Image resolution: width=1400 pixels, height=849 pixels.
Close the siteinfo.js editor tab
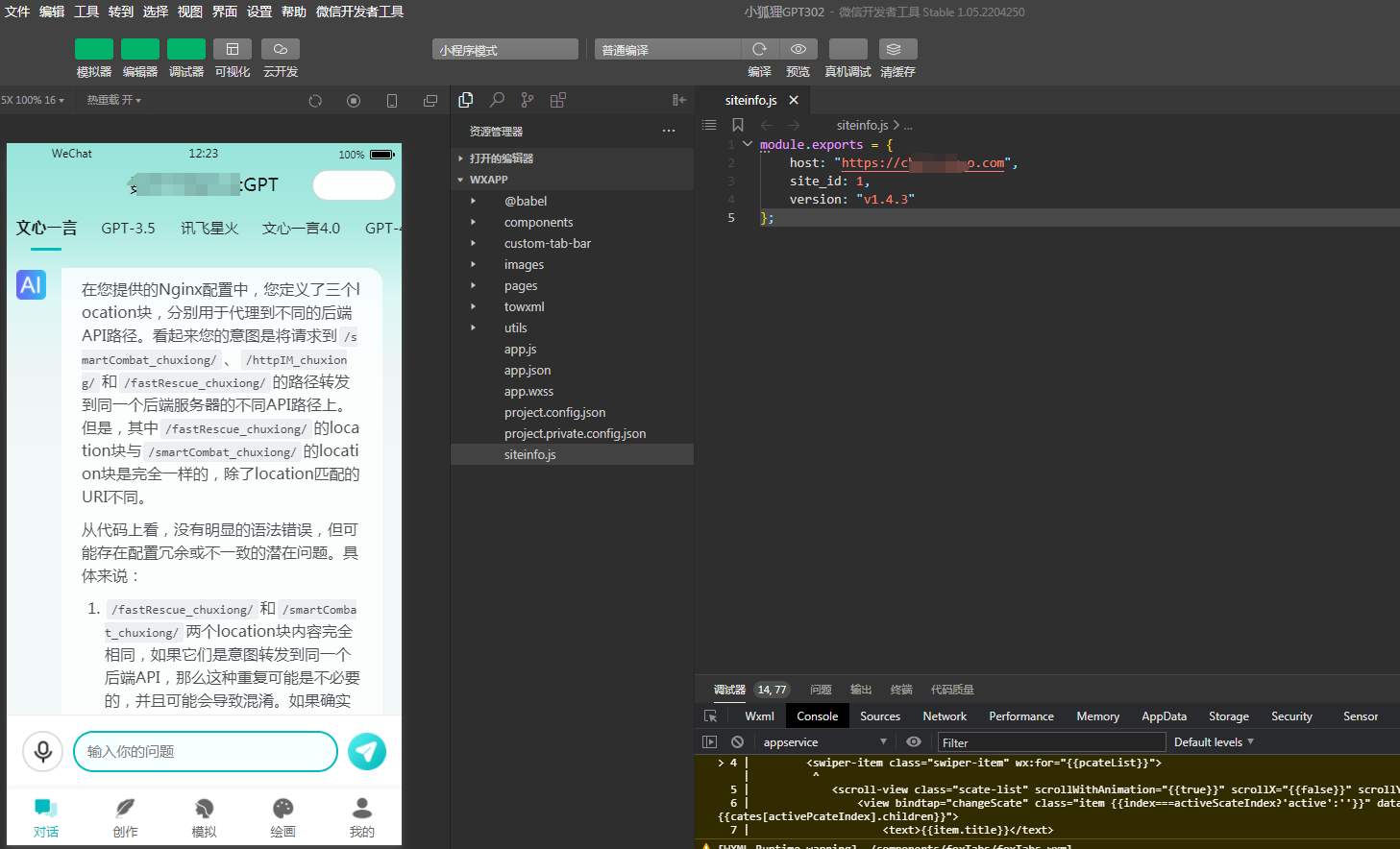point(794,100)
